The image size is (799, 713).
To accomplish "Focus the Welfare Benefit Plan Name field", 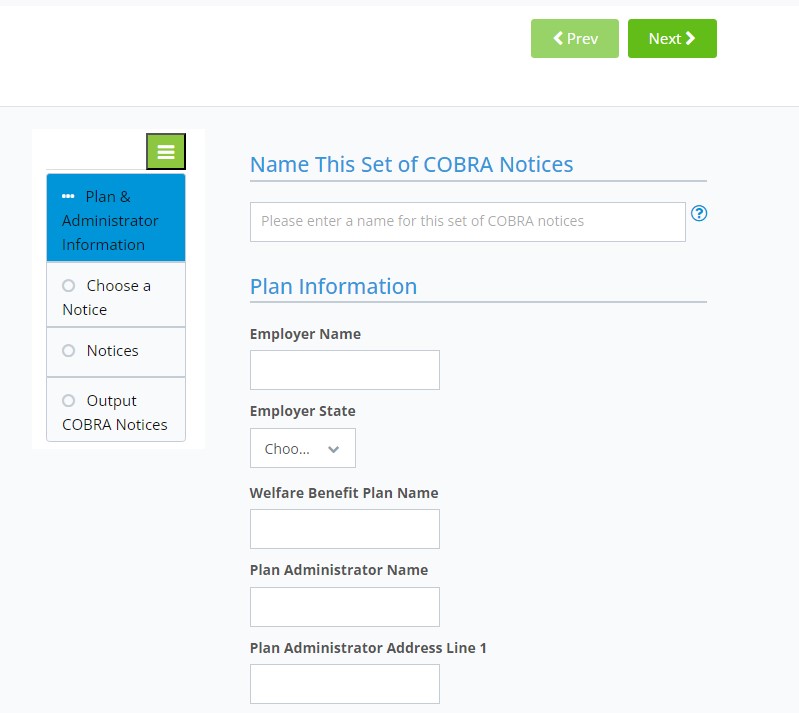I will pos(344,529).
